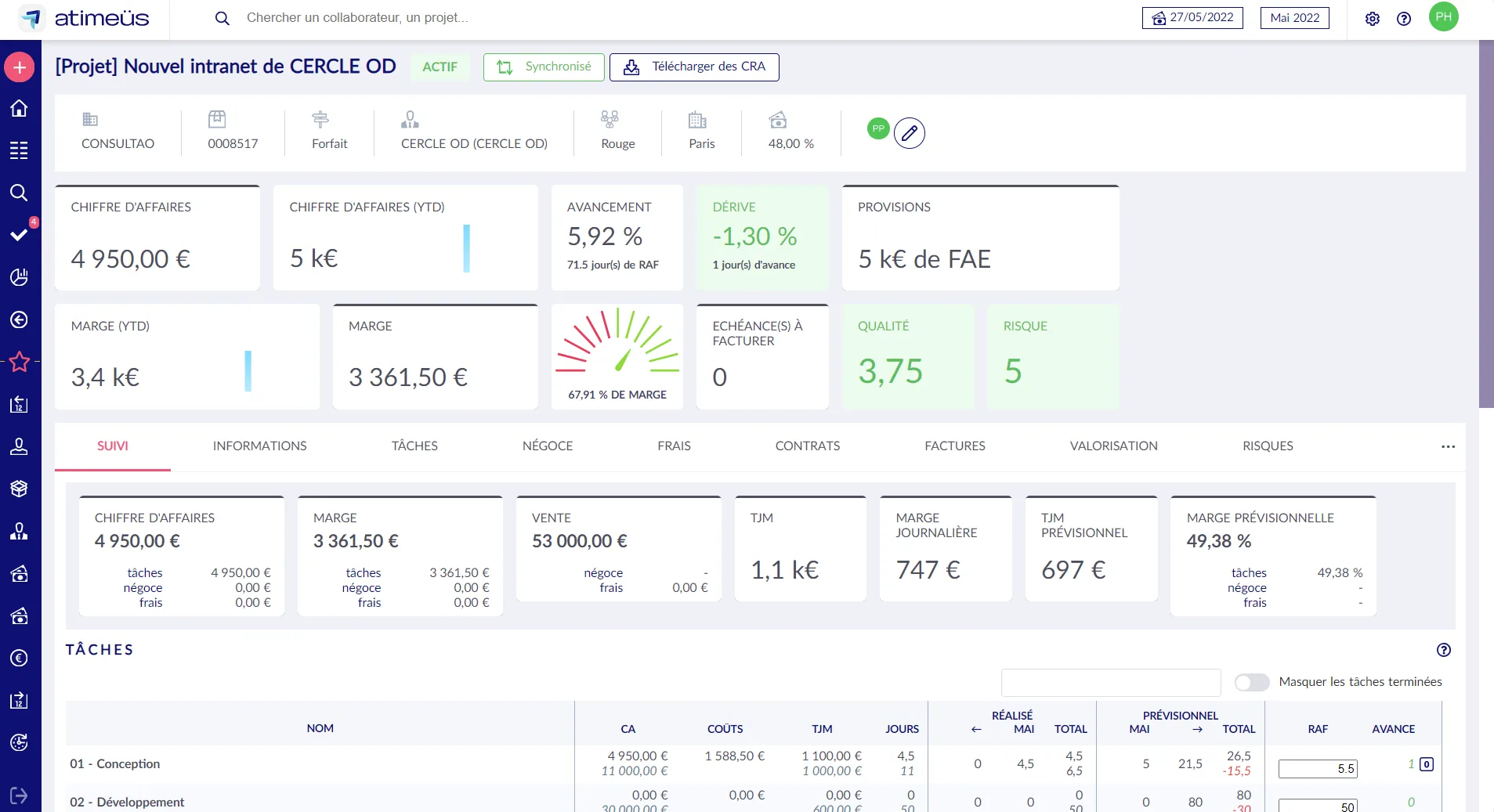1494x812 pixels.
Task: Open the calendar icon with left arrow
Action: tap(20, 404)
